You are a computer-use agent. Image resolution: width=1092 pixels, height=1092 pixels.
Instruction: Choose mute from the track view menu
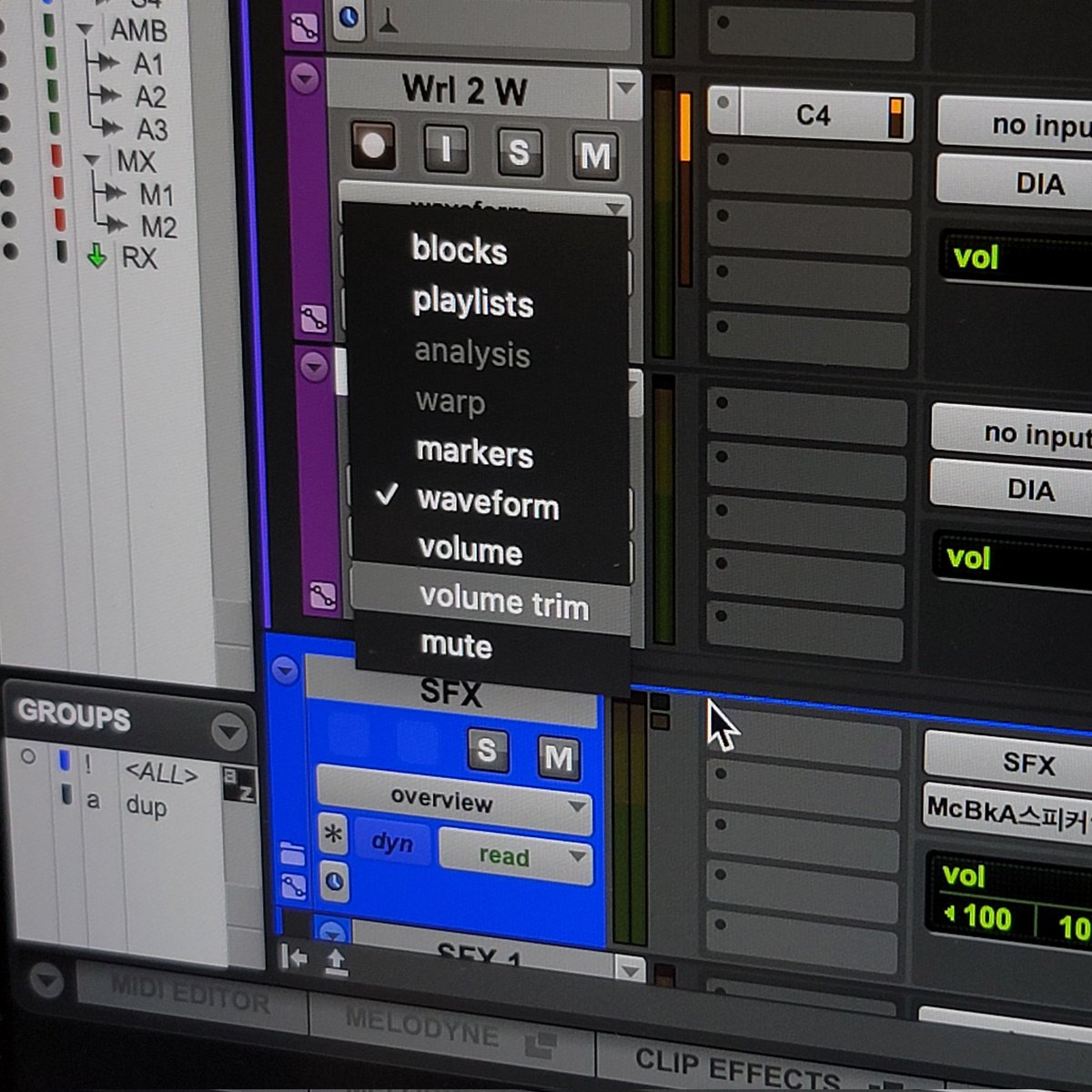pos(456,646)
